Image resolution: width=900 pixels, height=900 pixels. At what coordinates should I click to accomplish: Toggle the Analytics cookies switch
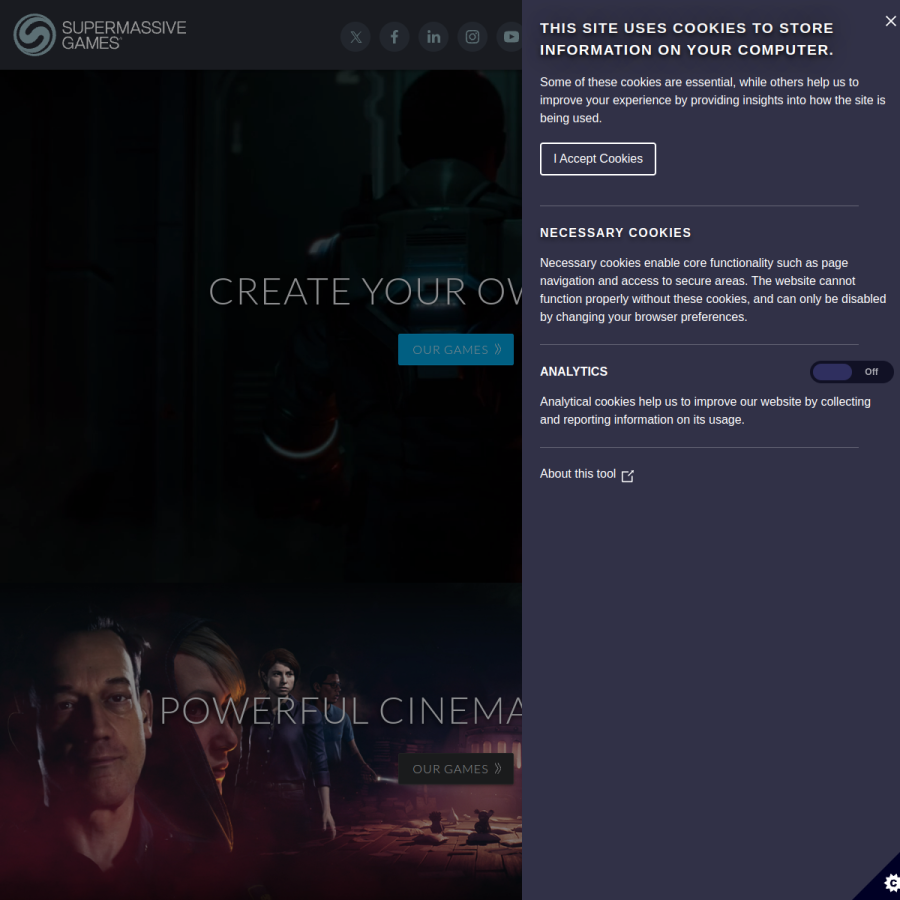(851, 372)
